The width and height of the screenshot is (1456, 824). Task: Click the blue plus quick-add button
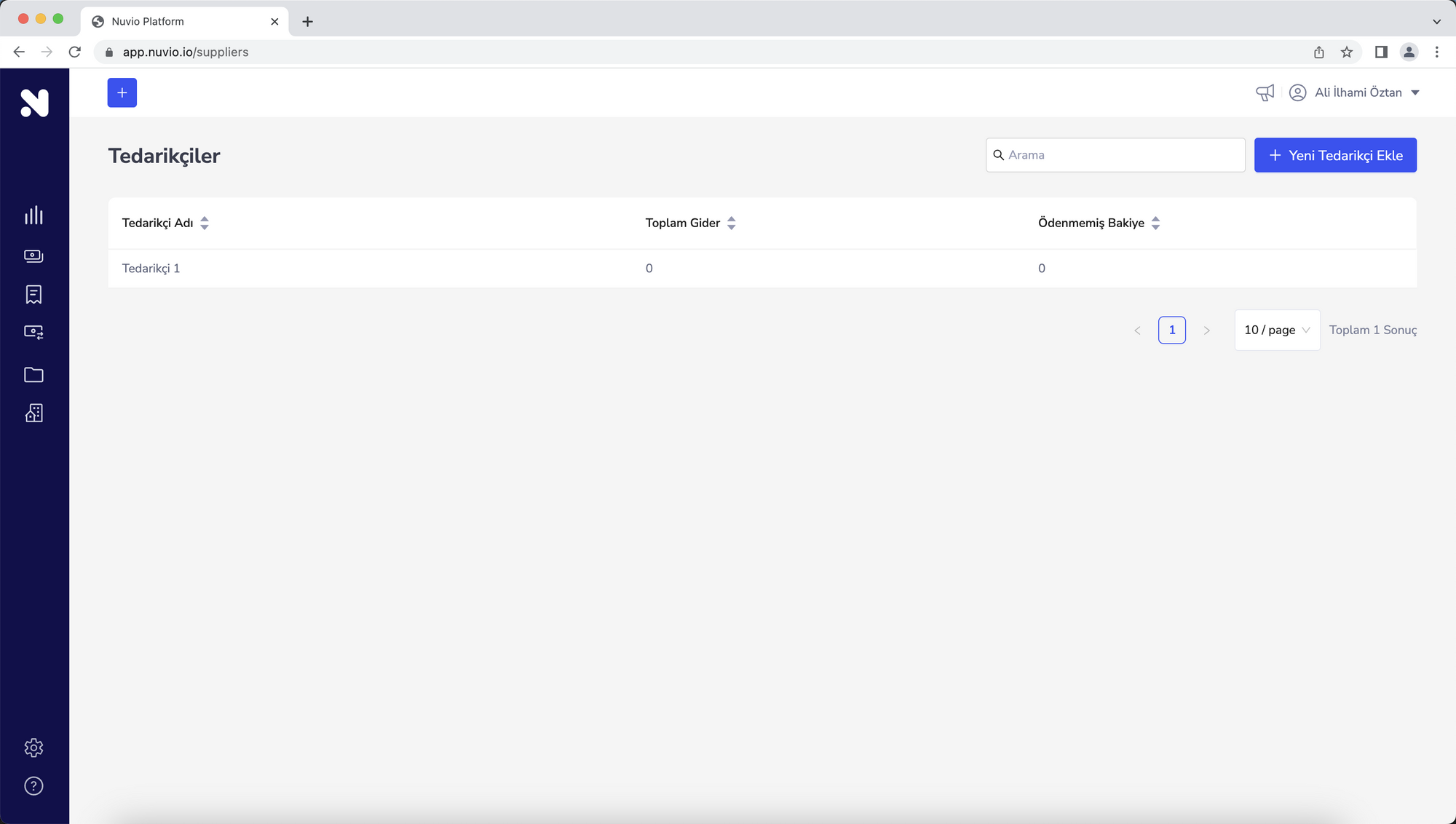(122, 92)
